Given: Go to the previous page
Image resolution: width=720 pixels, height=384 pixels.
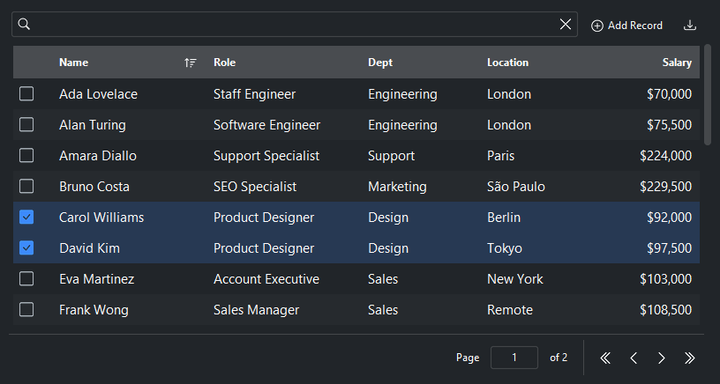Looking at the screenshot, I should 634,358.
